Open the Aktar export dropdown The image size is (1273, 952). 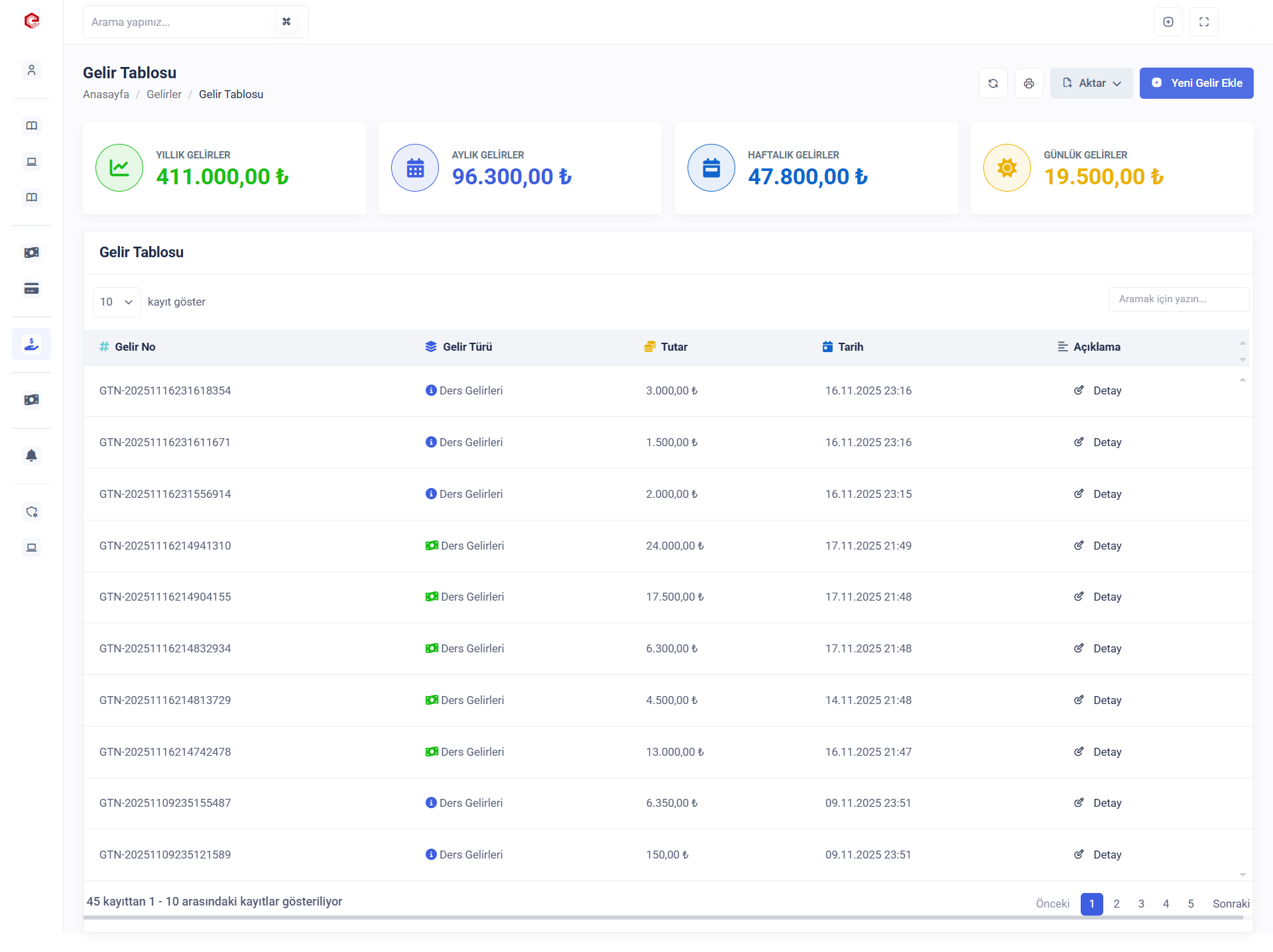[1091, 84]
